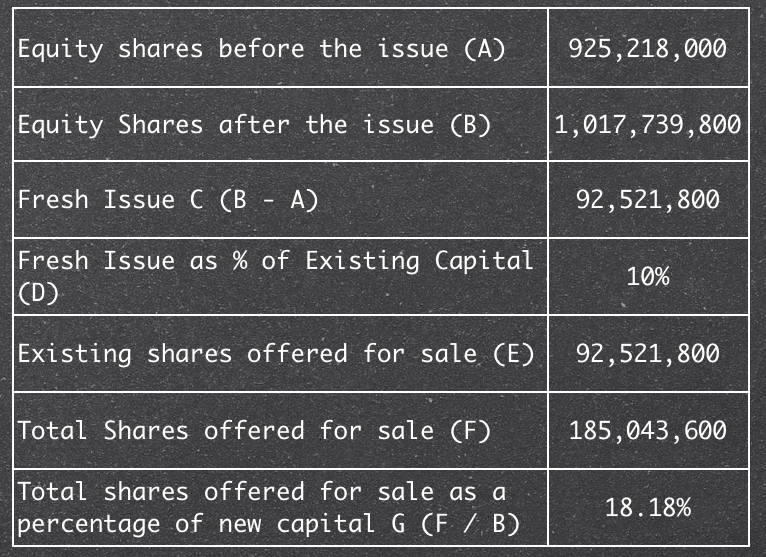Screen dimensions: 766x557
Task: Select the 18.18% value cell
Action: coord(647,508)
